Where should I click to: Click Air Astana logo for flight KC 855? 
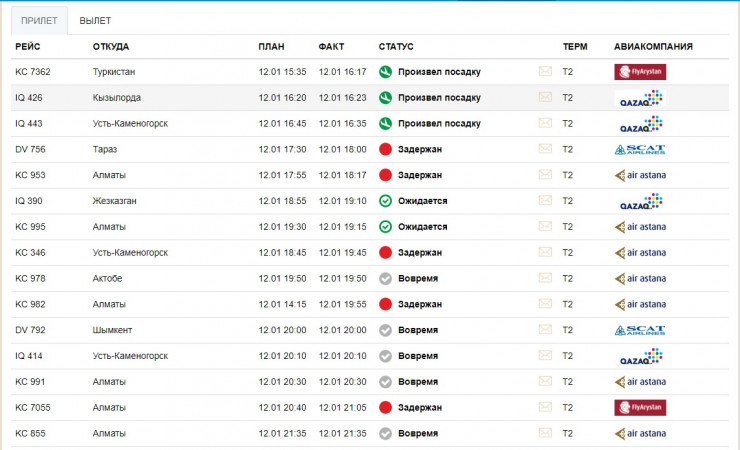tap(640, 433)
